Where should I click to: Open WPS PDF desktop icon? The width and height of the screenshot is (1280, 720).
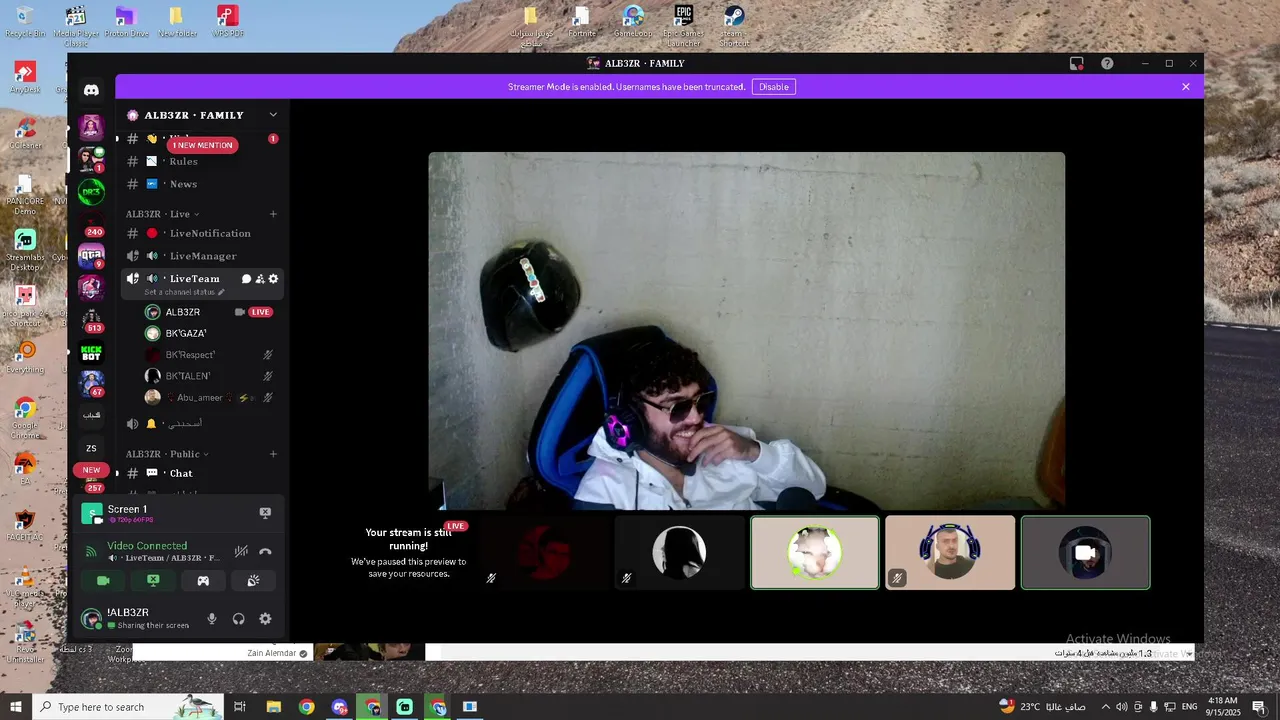tap(228, 22)
